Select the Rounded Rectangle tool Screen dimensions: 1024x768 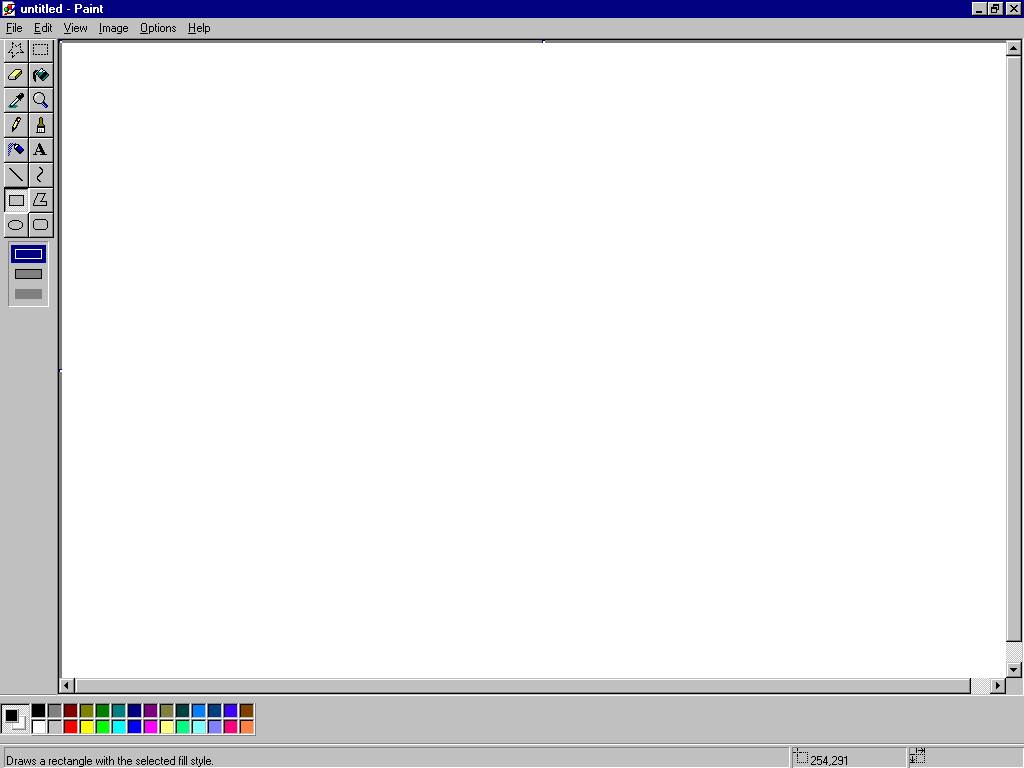(x=40, y=225)
